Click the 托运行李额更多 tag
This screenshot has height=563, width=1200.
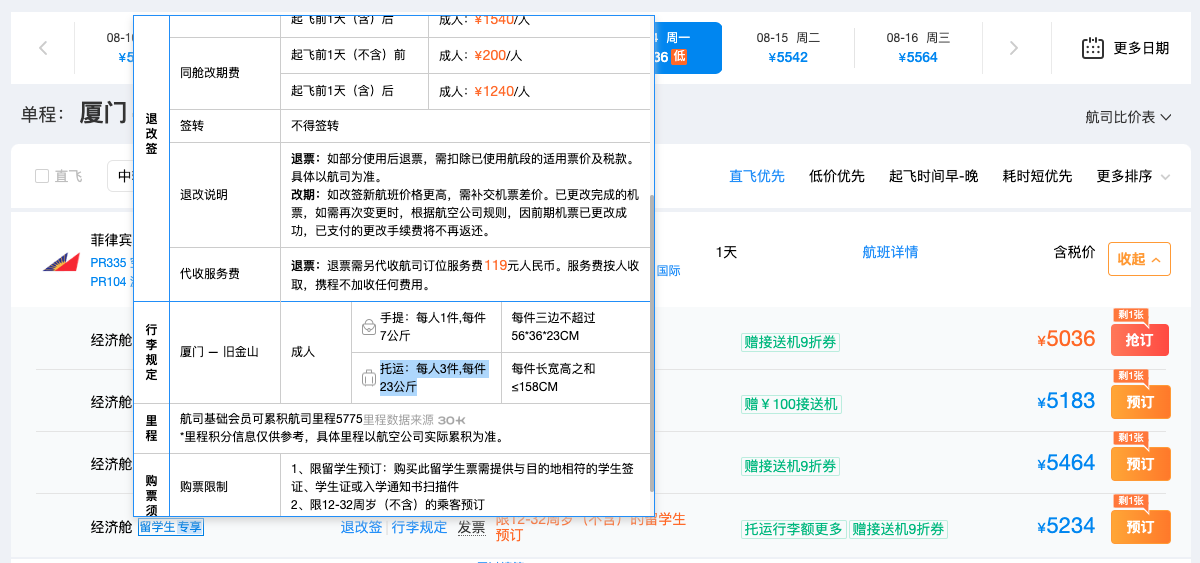coord(793,529)
